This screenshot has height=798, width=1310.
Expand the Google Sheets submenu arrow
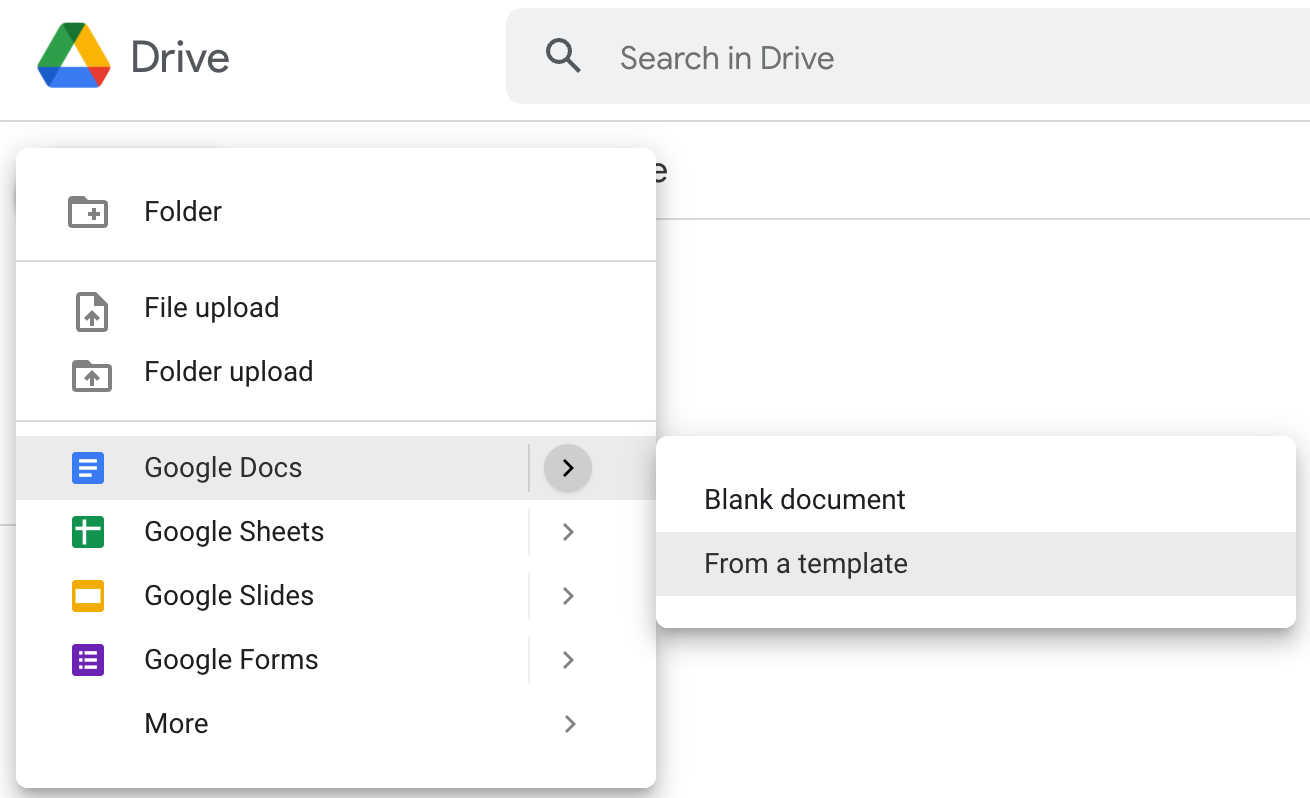(x=567, y=532)
